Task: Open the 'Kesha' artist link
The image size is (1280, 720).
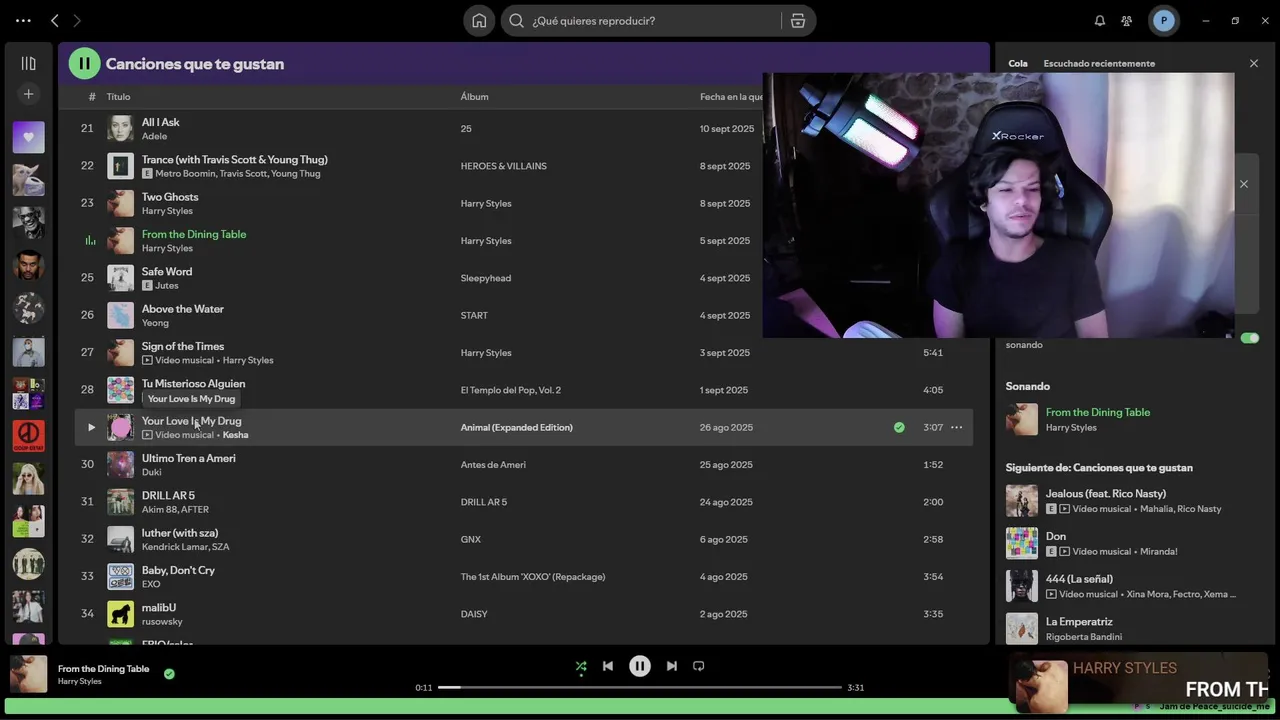Action: tap(235, 435)
